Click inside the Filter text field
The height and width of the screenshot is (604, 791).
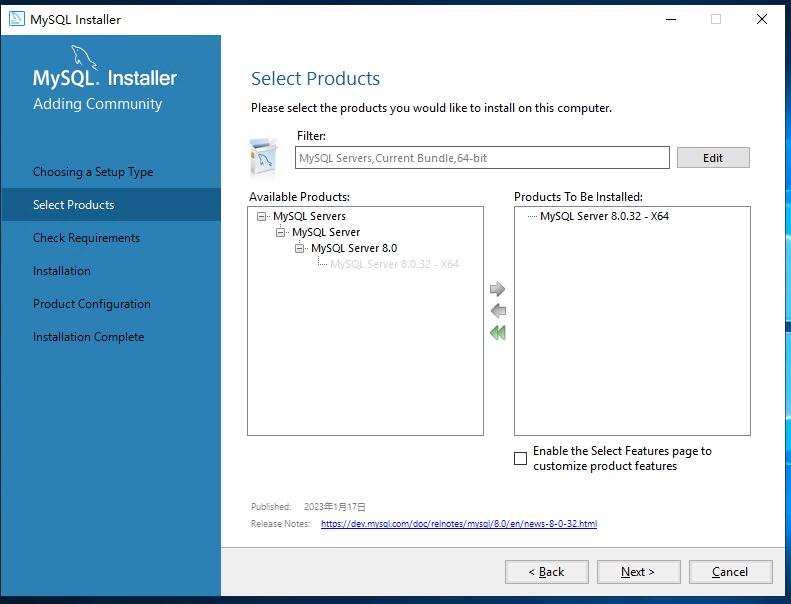pos(482,158)
